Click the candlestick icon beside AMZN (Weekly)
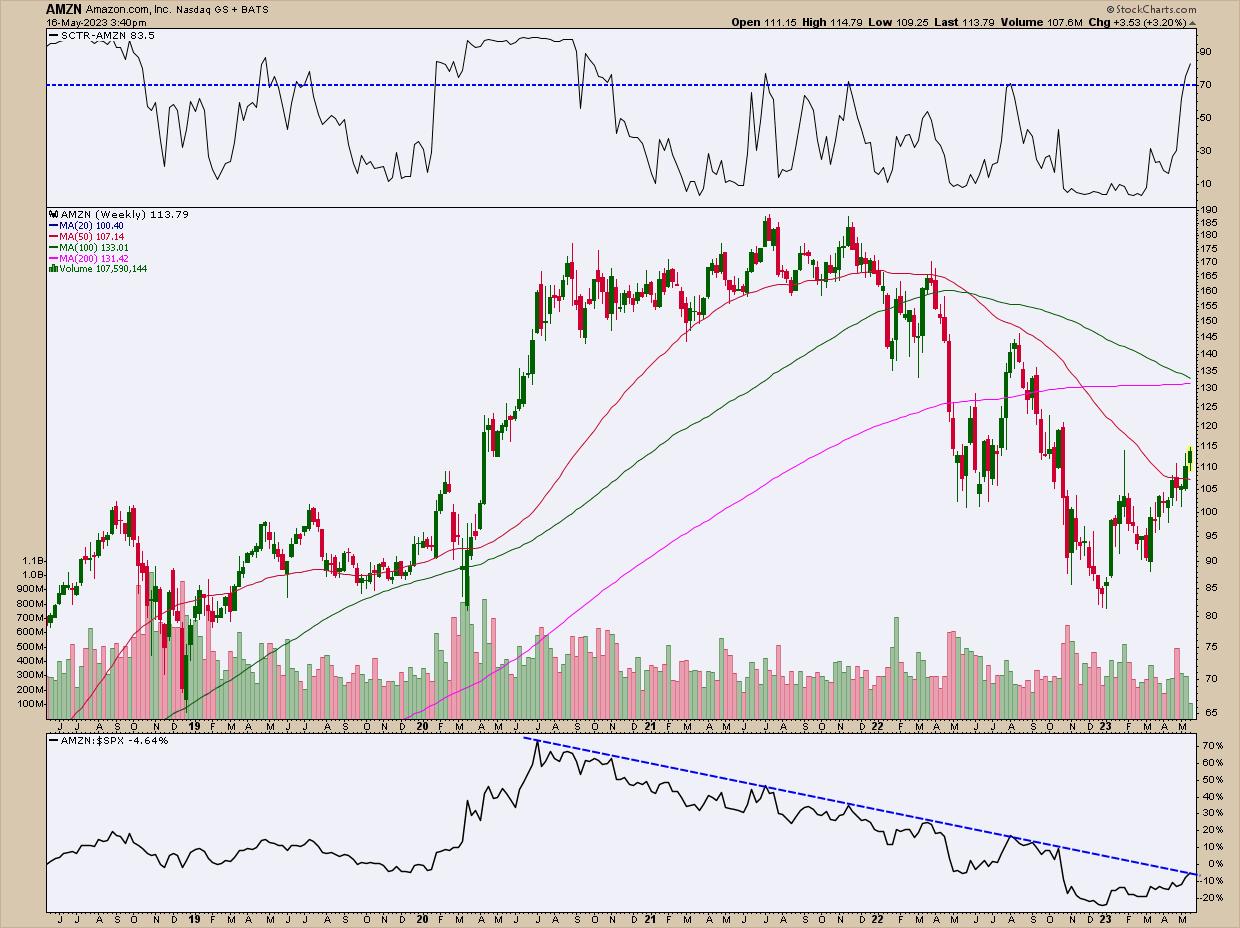The image size is (1240, 928). pyautogui.click(x=52, y=215)
